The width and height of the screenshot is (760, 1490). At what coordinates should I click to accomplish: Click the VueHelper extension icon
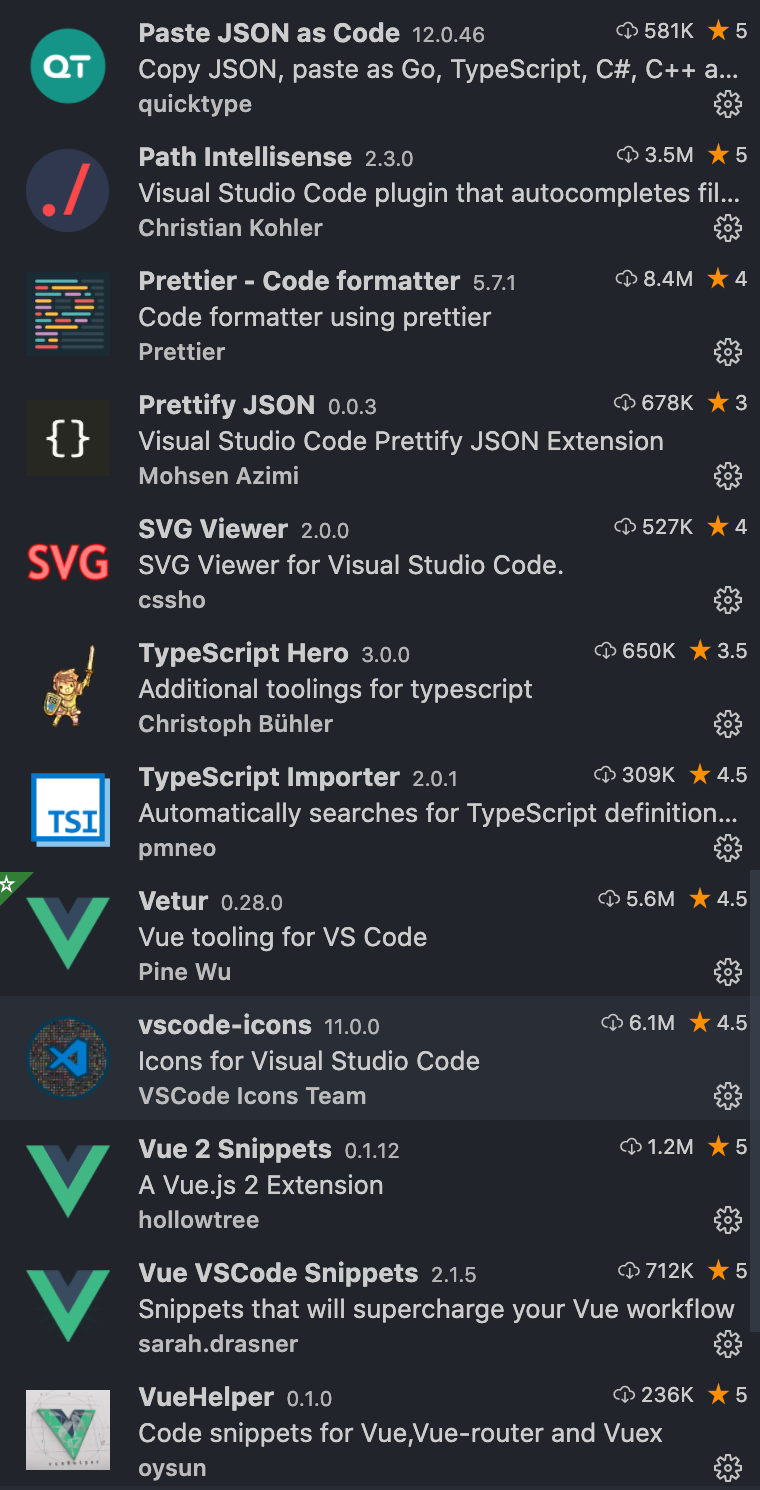click(68, 1432)
